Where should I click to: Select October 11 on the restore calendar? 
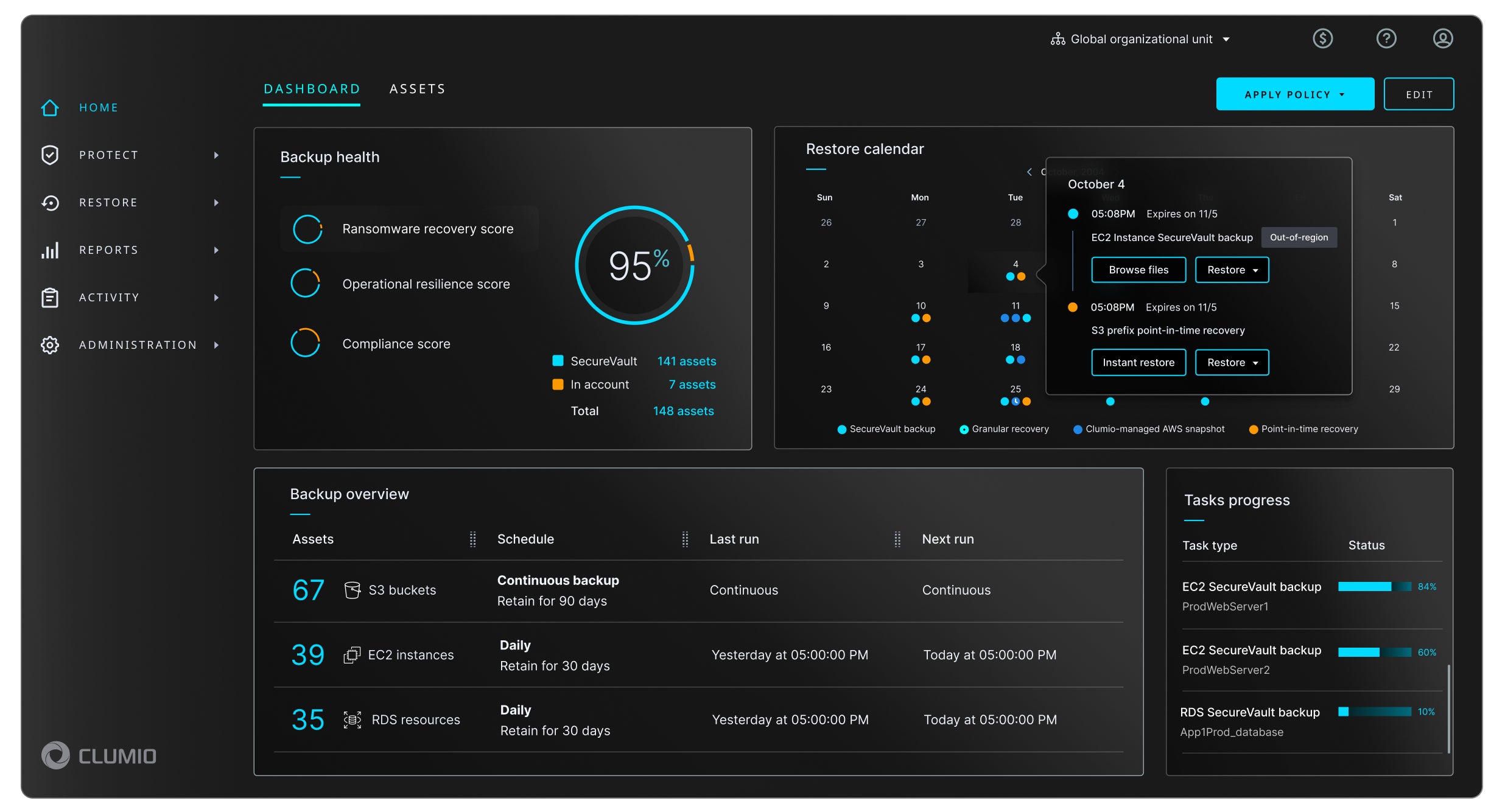pos(1015,306)
